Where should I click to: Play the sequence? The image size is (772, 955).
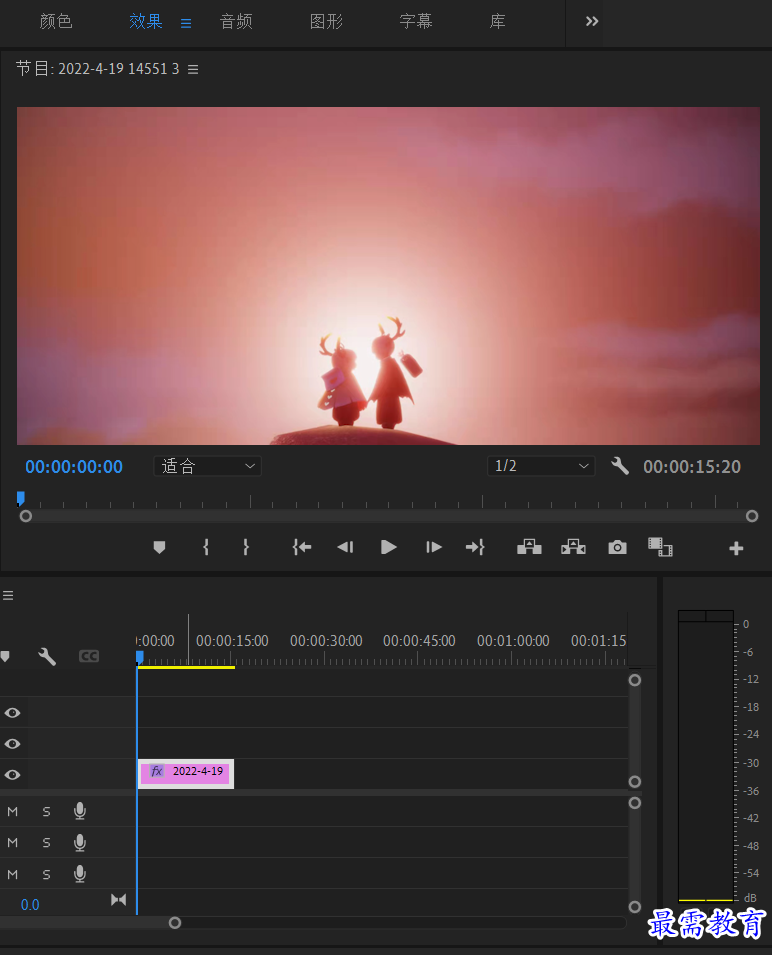pyautogui.click(x=388, y=547)
